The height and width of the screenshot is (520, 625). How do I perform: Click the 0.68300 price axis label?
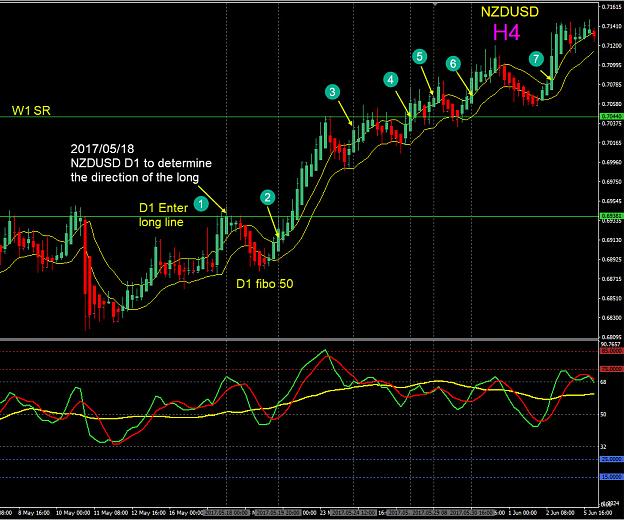[x=611, y=318]
